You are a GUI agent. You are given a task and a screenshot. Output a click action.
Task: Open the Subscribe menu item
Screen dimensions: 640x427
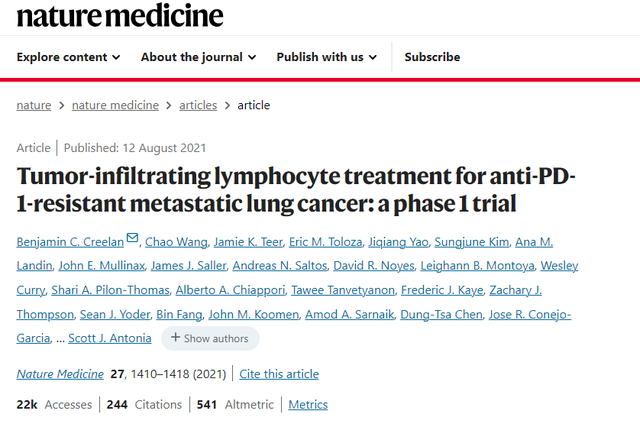pyautogui.click(x=432, y=57)
